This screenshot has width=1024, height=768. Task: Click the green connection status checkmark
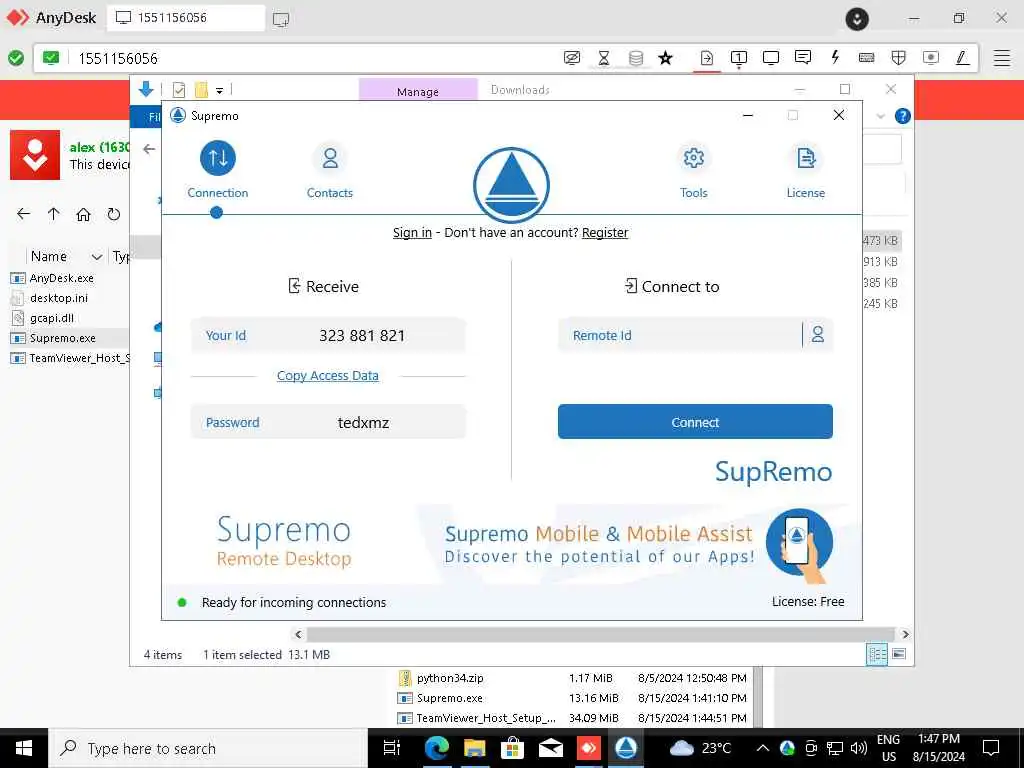pyautogui.click(x=16, y=58)
